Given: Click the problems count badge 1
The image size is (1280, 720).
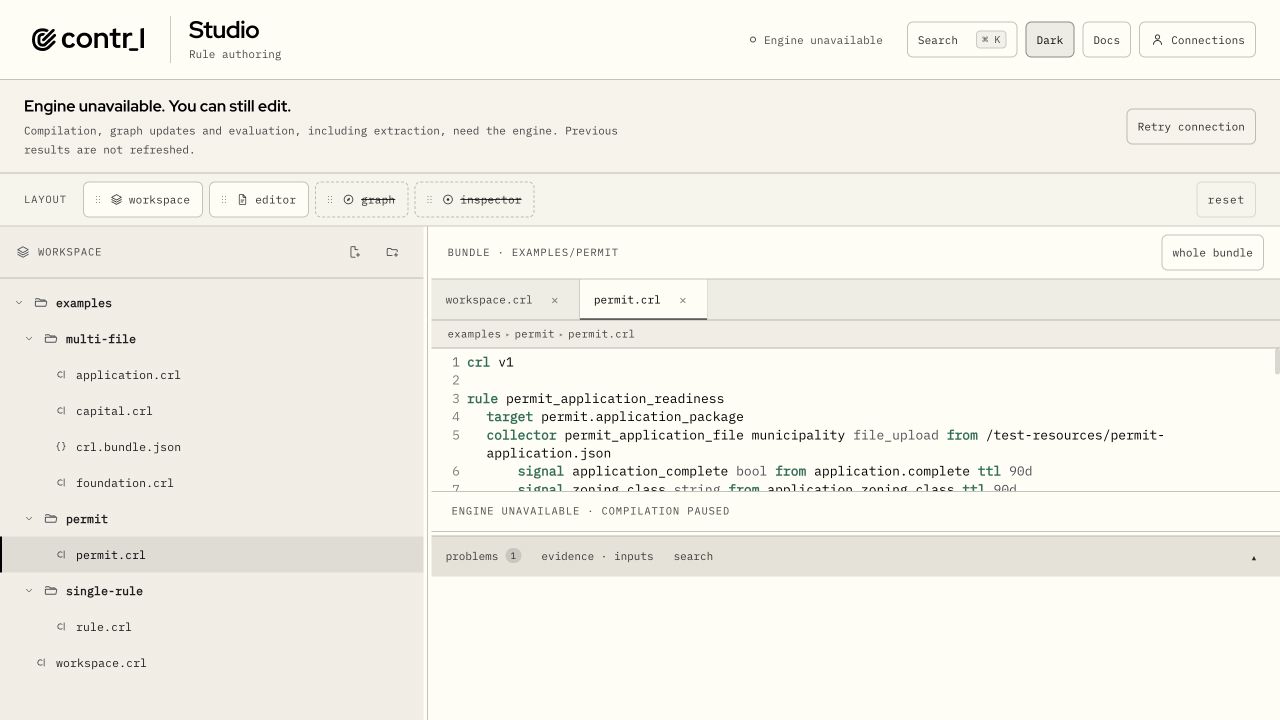Looking at the screenshot, I should click(513, 556).
